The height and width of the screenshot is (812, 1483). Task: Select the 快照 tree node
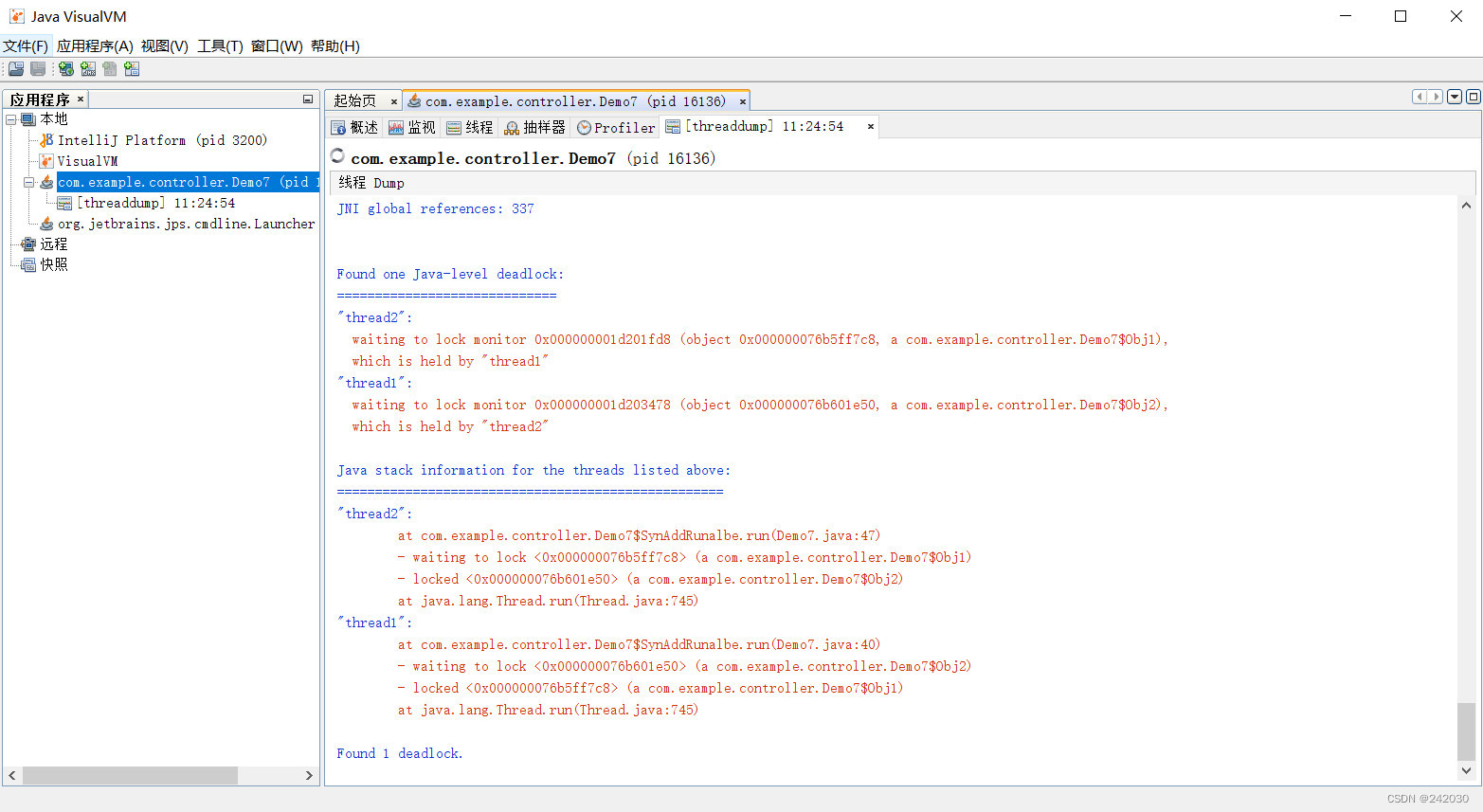(x=54, y=265)
